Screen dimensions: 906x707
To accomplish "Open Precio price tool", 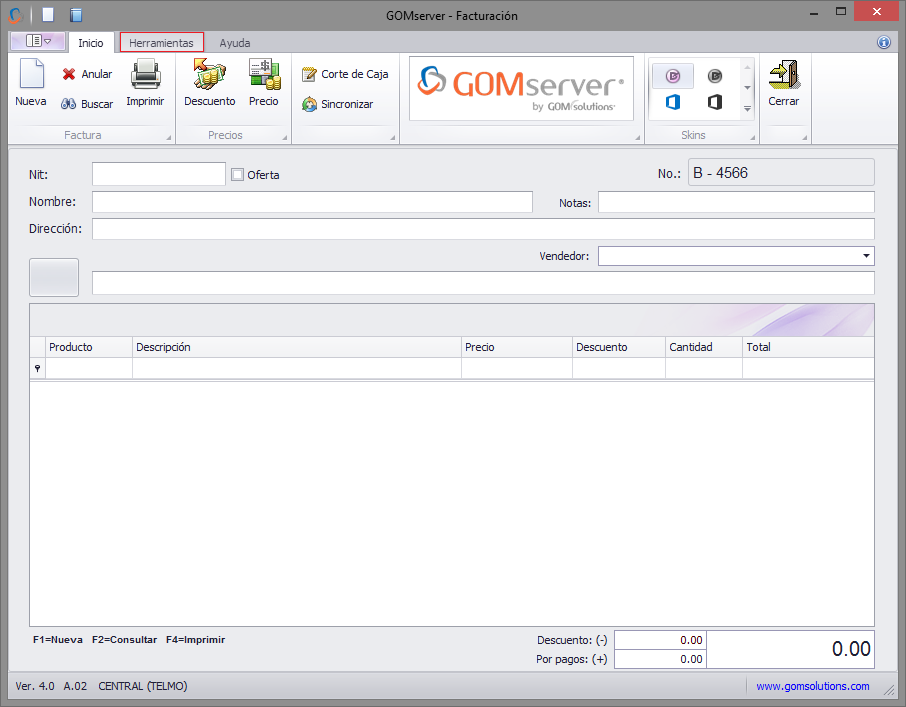I will (x=264, y=83).
